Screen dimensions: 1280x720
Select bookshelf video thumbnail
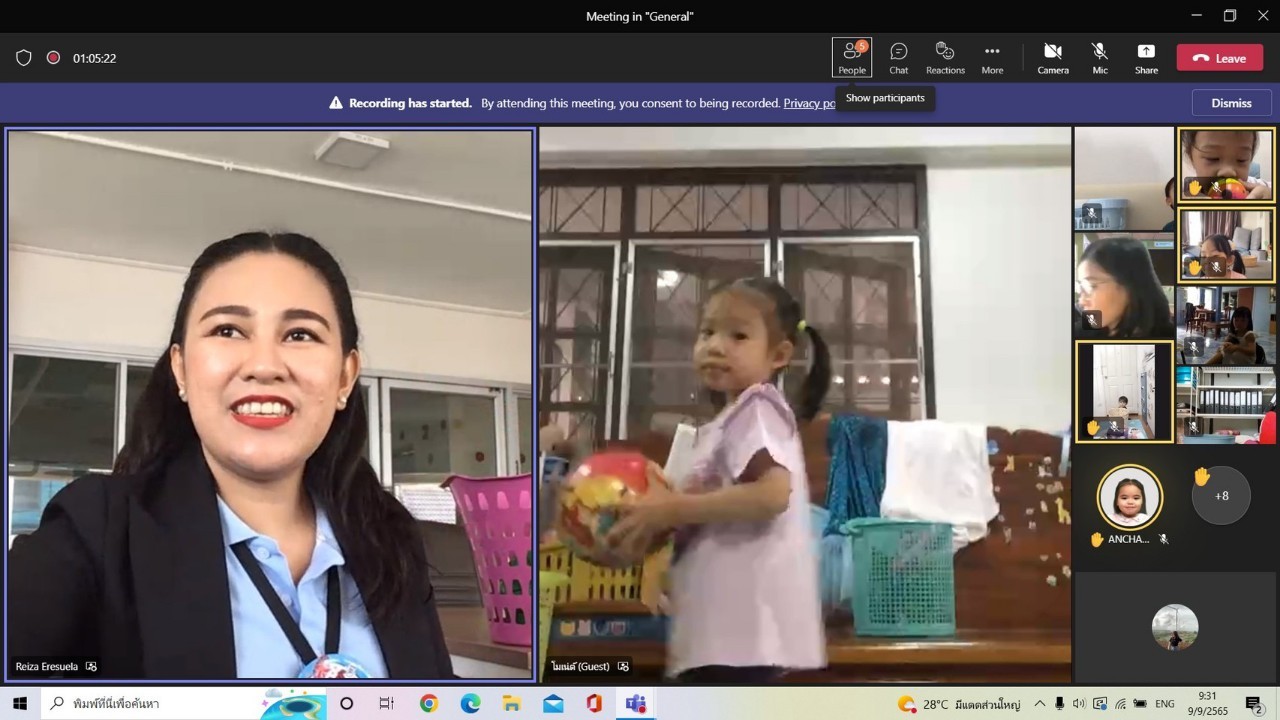[x=1226, y=404]
